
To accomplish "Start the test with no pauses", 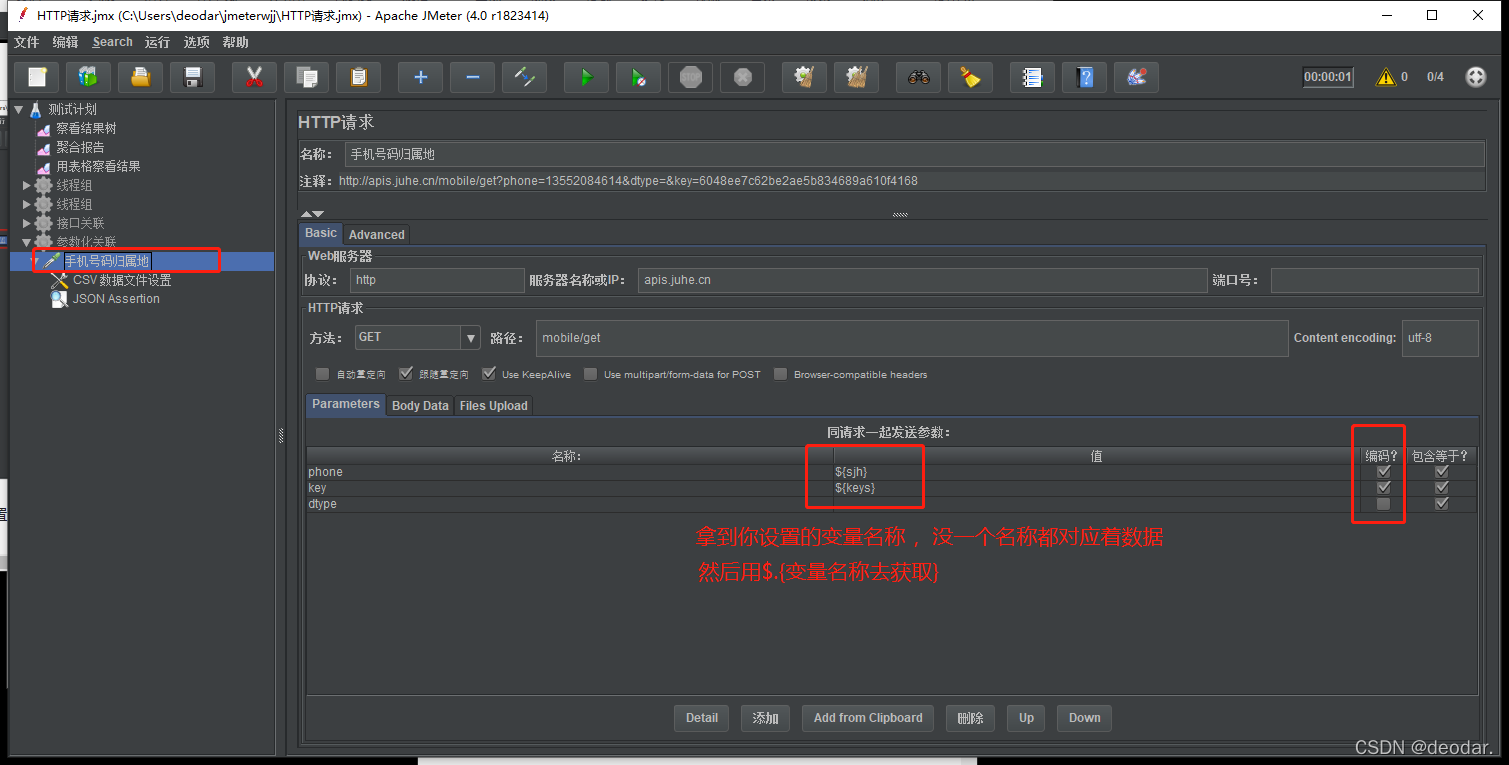I will point(638,77).
